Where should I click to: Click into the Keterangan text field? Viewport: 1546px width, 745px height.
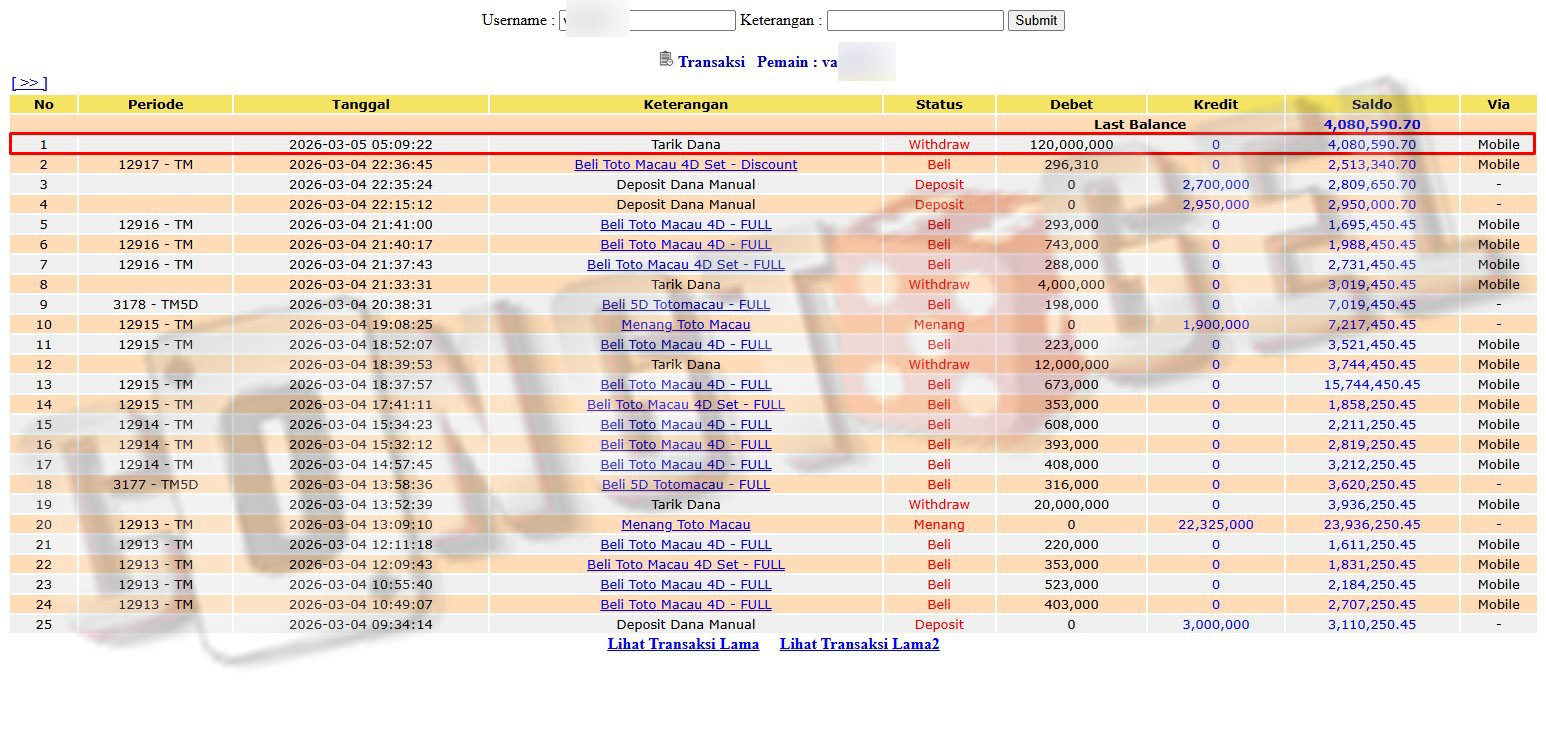click(x=914, y=20)
